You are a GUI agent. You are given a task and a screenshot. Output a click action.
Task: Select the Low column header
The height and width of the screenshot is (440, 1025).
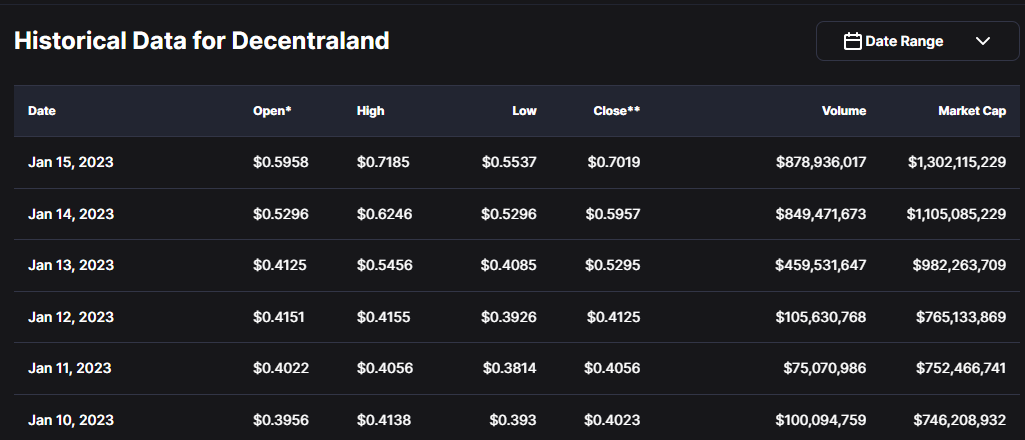click(524, 111)
